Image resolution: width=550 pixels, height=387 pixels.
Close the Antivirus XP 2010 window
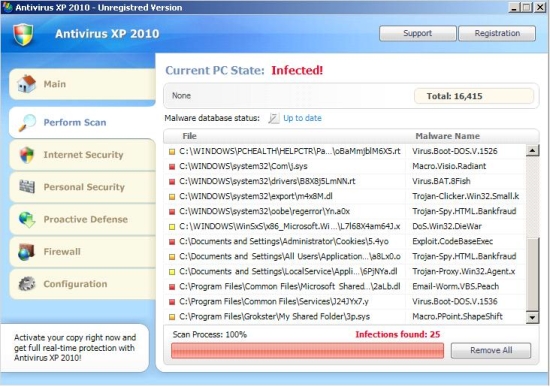click(x=540, y=7)
